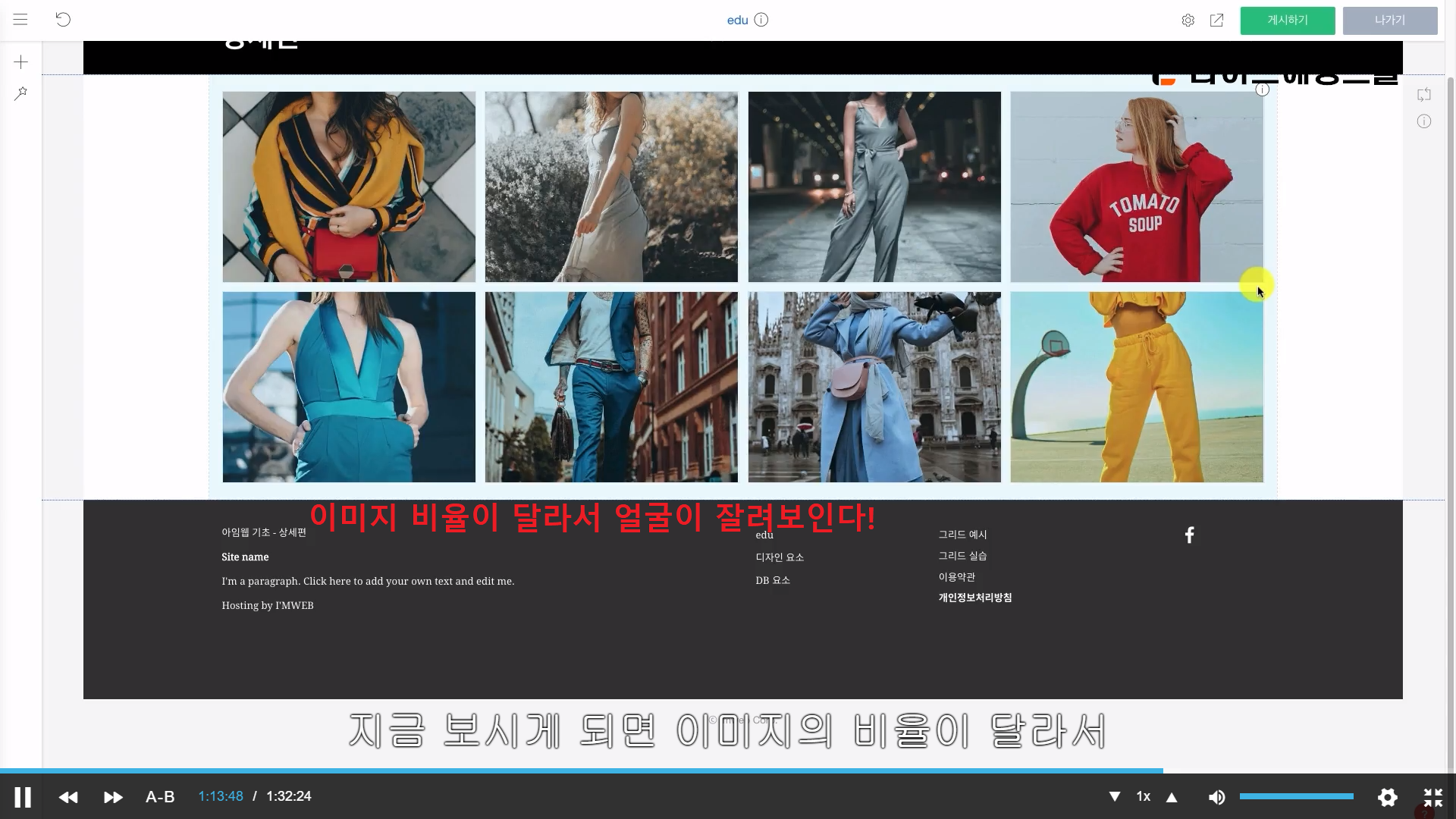Open site settings gear in top bar

tap(1188, 20)
